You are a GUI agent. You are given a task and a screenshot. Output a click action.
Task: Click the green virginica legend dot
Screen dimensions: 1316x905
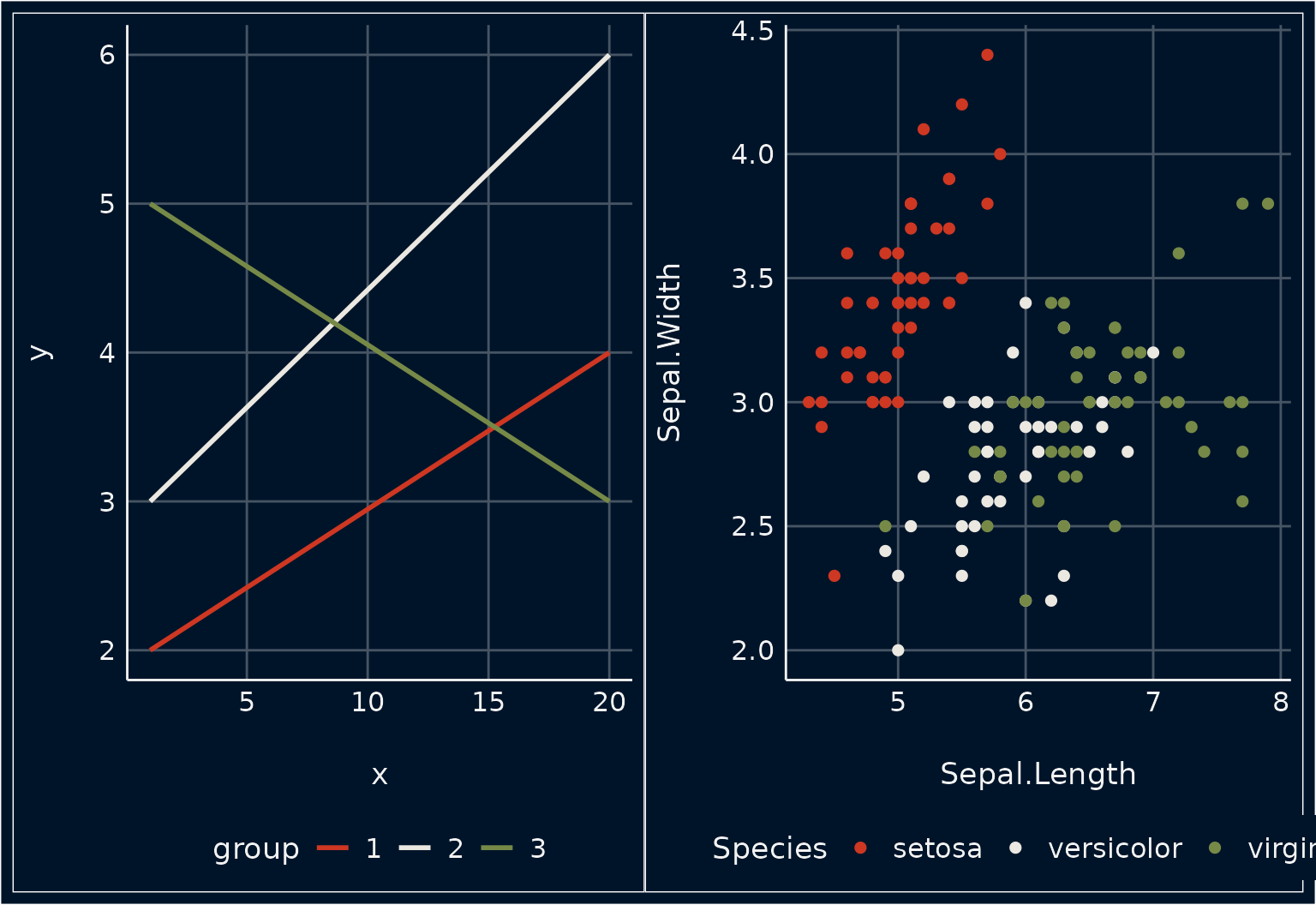pos(1214,848)
